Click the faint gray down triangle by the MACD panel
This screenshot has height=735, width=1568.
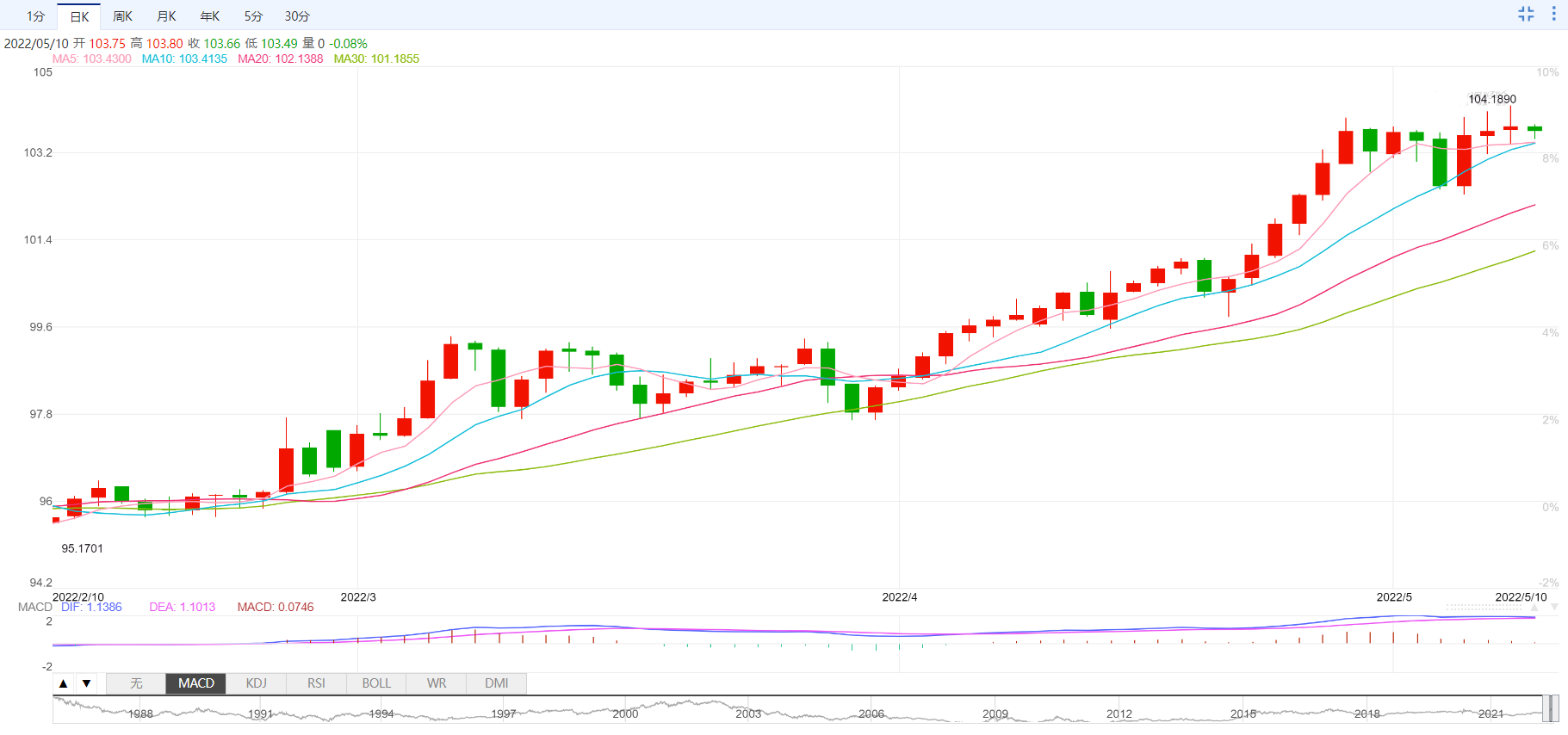pos(1554,607)
